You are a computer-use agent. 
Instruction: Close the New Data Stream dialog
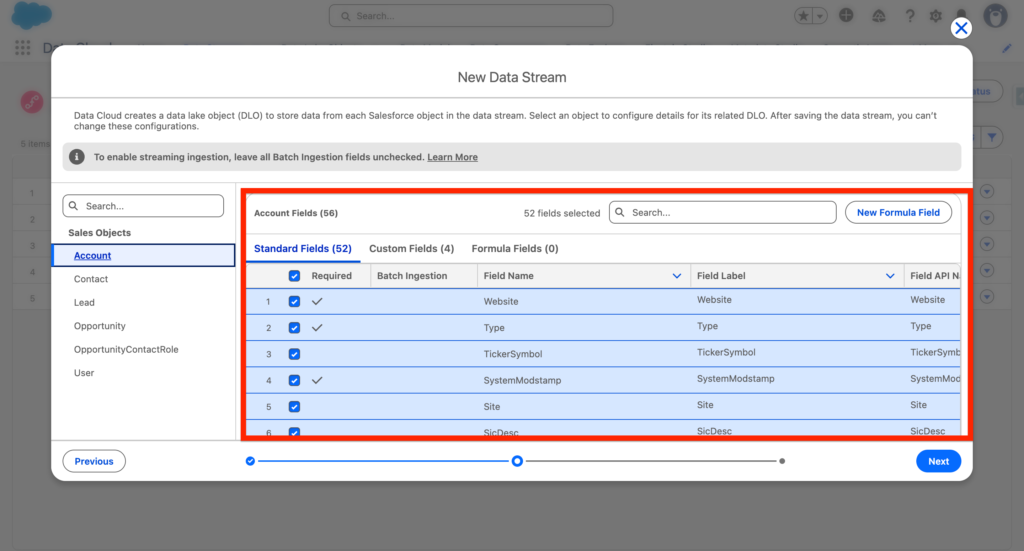[x=961, y=28]
